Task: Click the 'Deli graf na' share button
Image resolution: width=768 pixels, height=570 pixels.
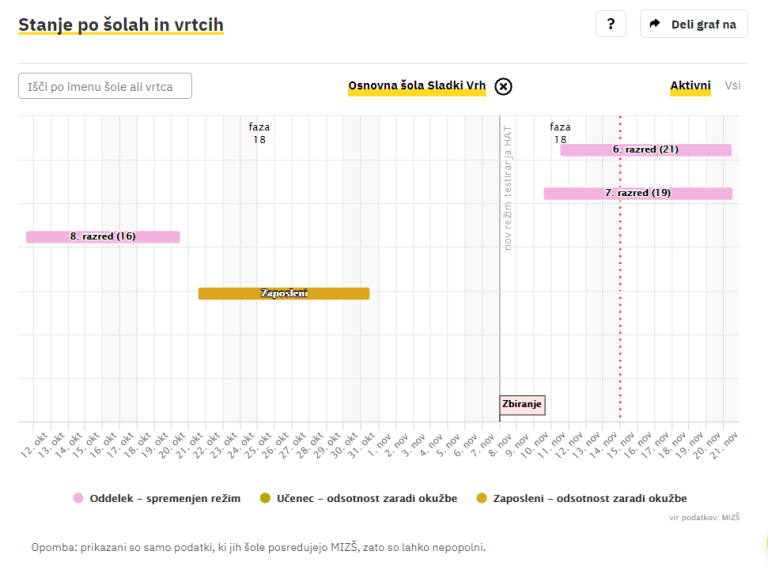Action: (693, 24)
